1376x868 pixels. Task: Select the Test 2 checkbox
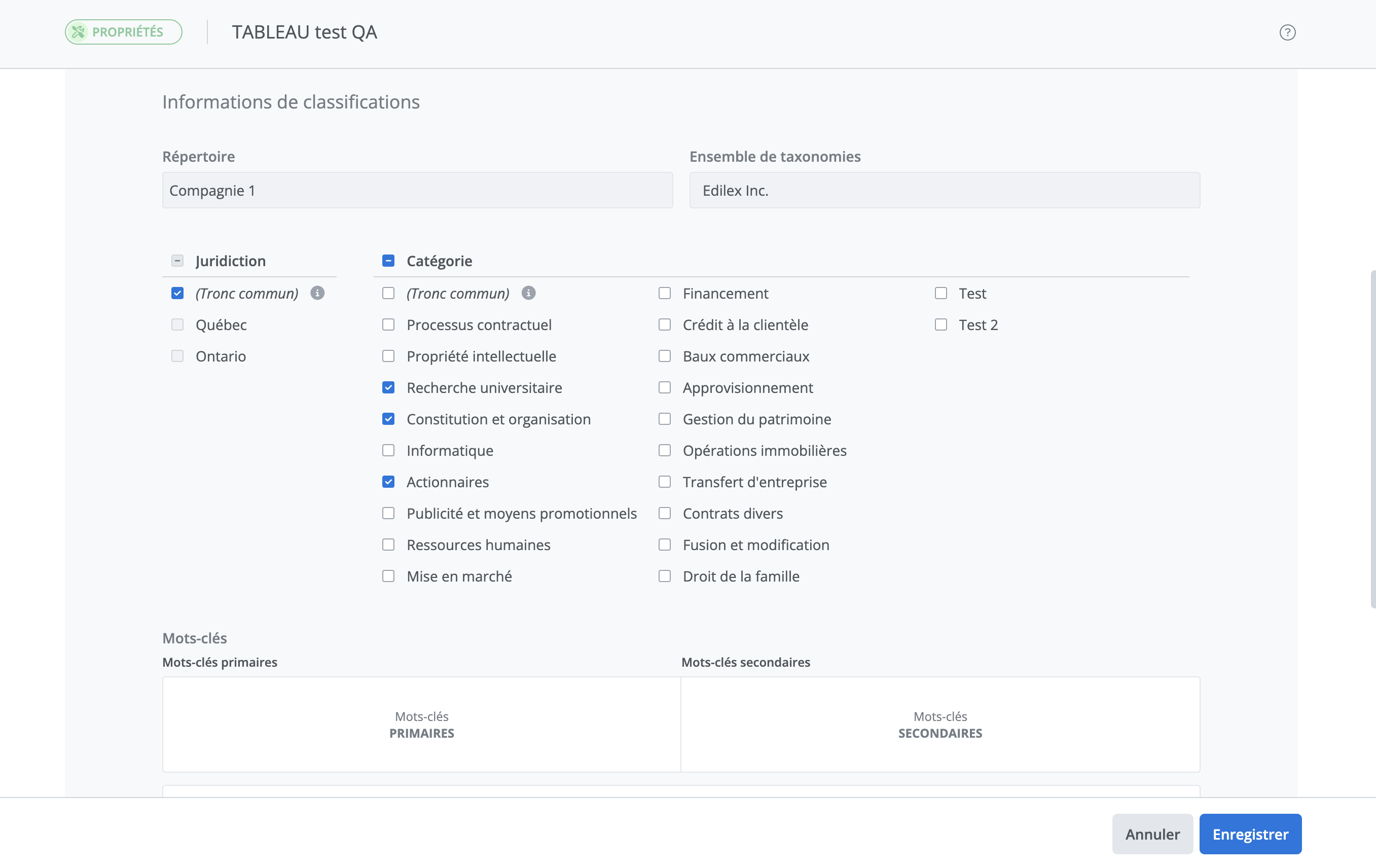tap(940, 325)
